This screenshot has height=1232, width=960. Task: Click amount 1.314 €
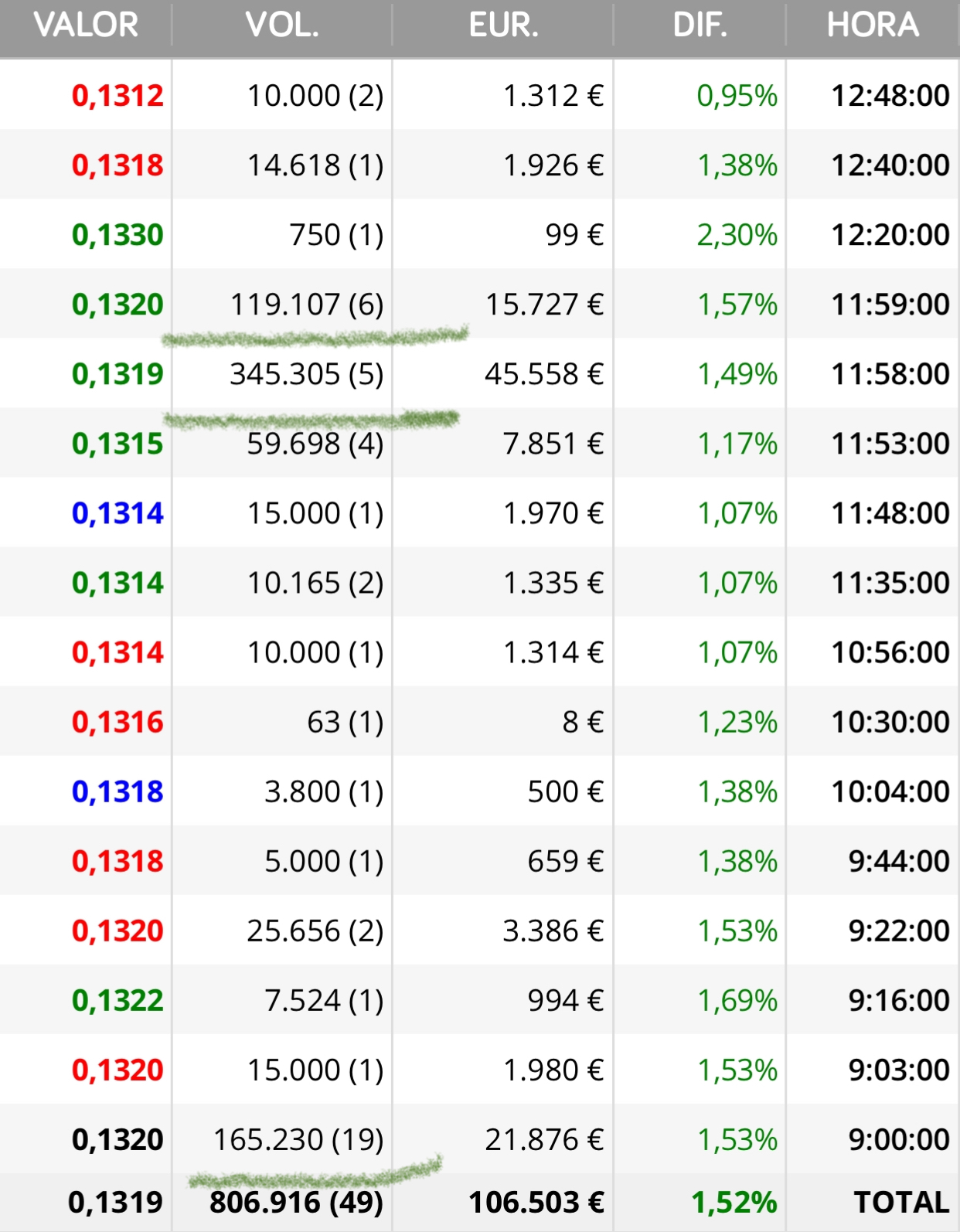tap(553, 652)
